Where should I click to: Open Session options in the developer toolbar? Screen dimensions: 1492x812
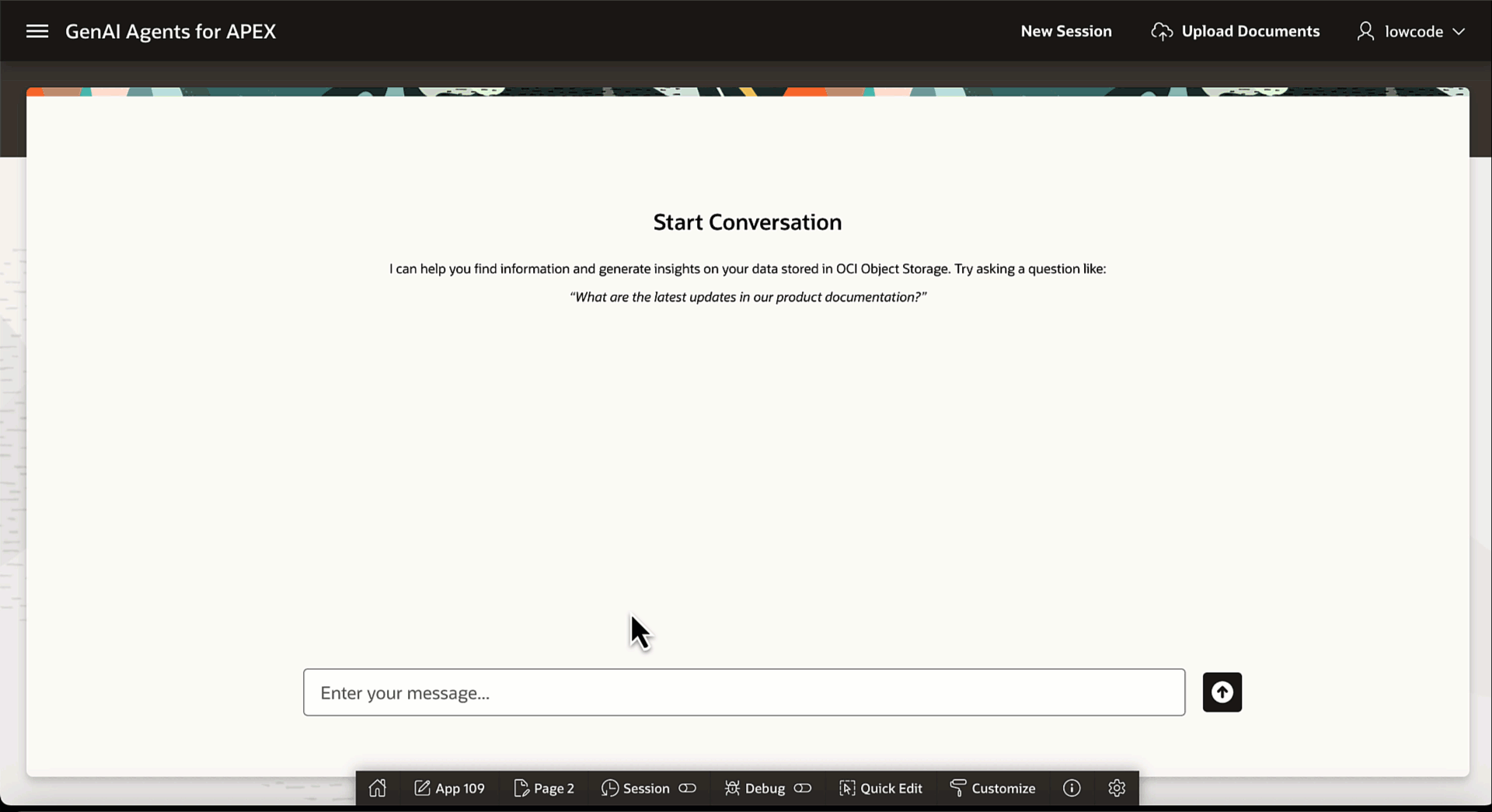(636, 788)
